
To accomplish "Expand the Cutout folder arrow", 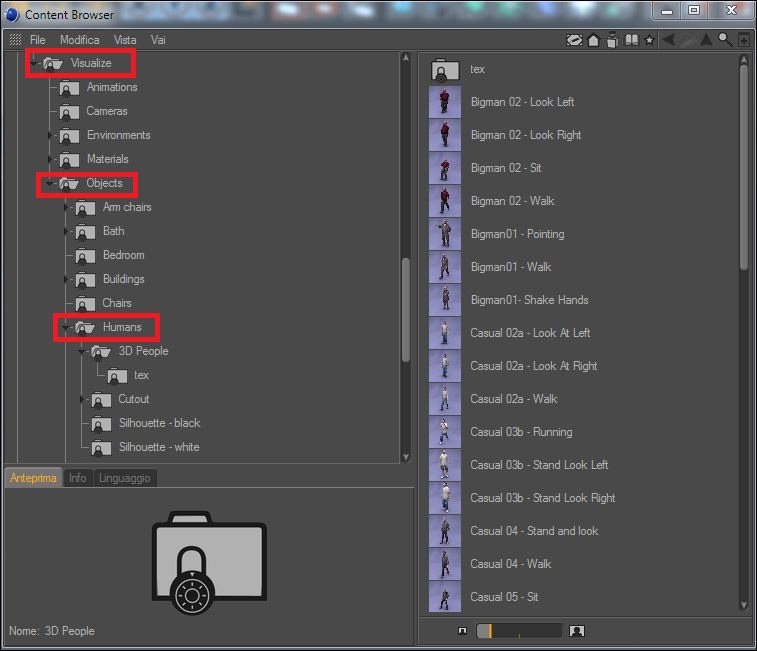I will coord(82,399).
